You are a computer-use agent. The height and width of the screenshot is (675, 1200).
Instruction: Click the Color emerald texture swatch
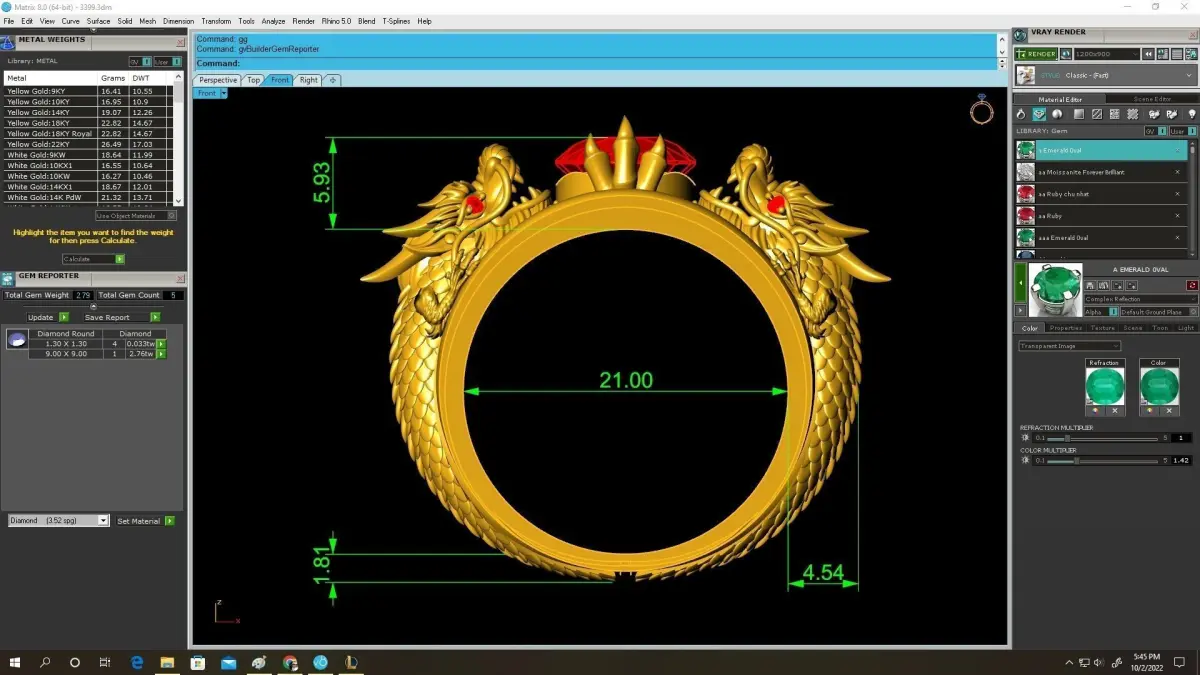click(x=1159, y=386)
